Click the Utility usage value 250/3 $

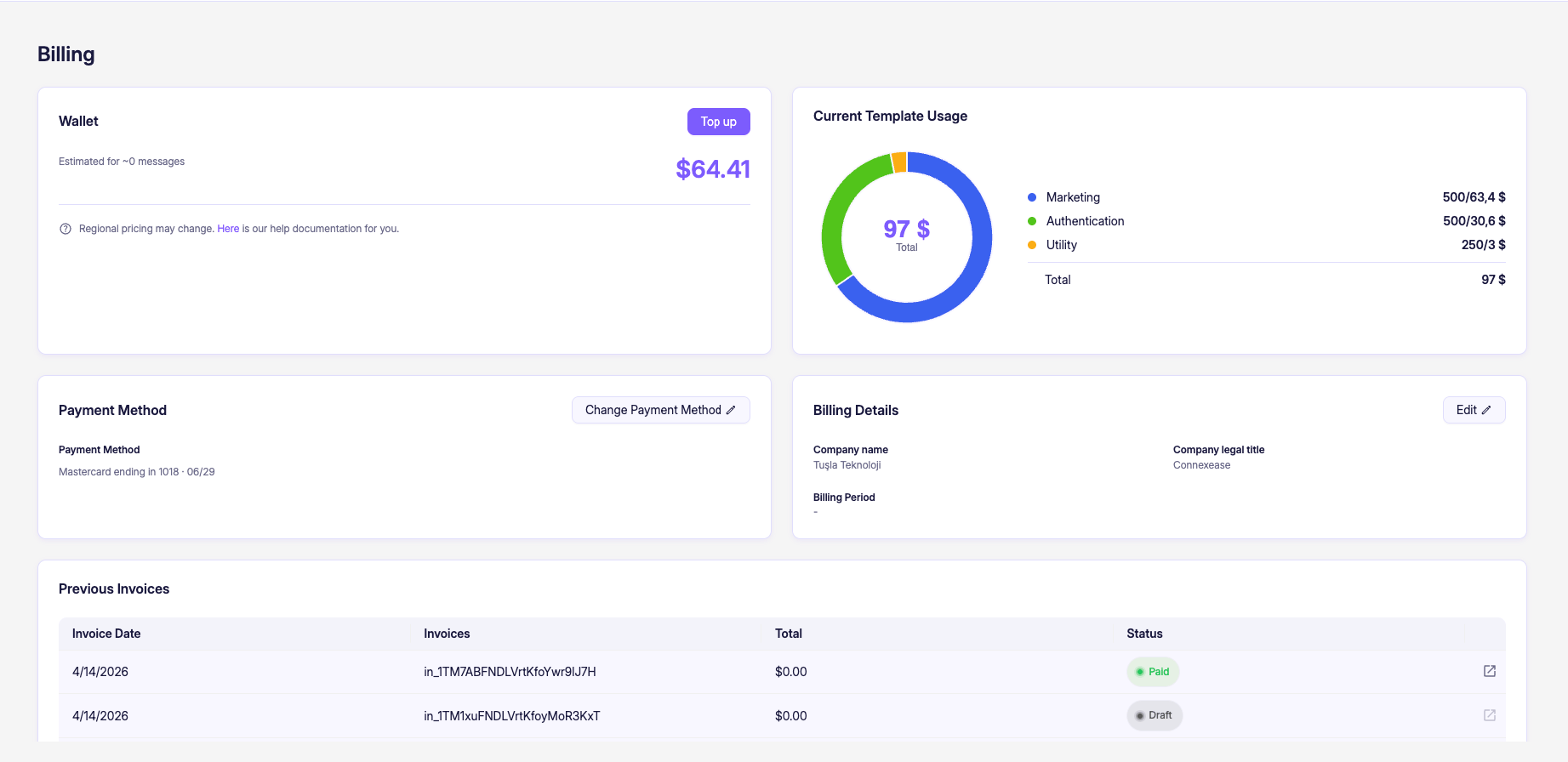(x=1483, y=245)
